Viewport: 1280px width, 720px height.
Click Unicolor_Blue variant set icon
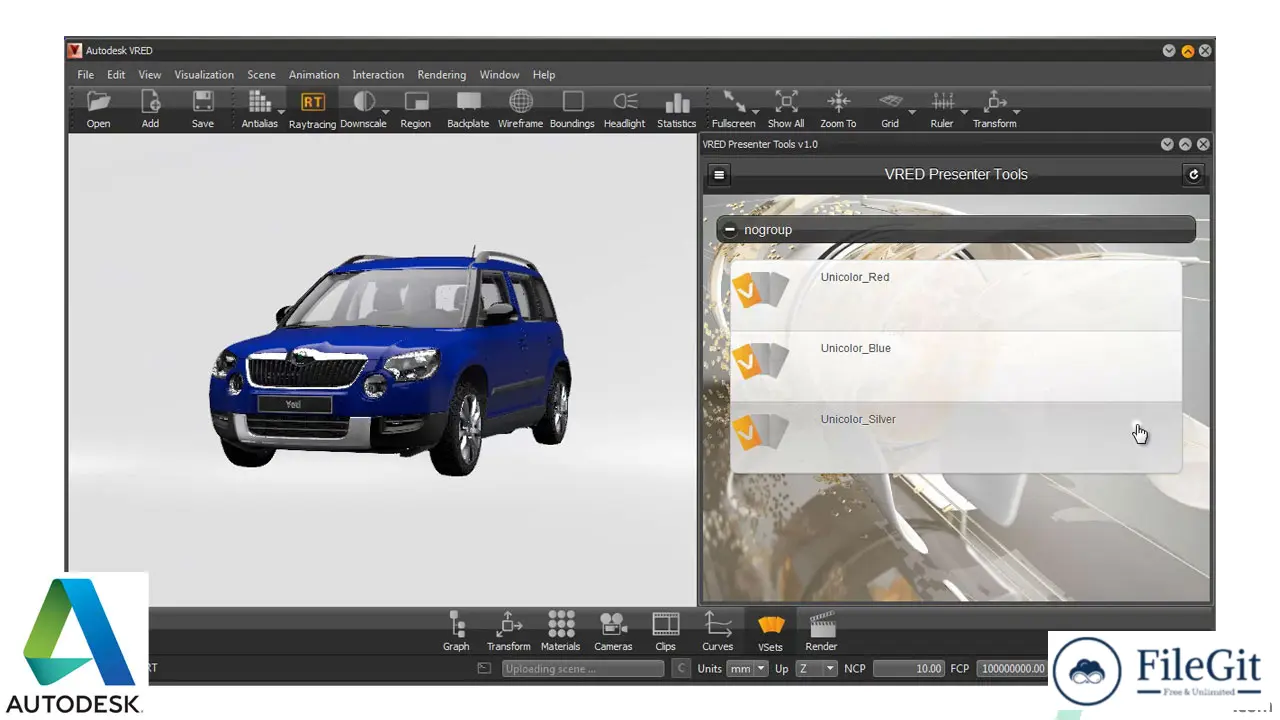click(x=761, y=362)
